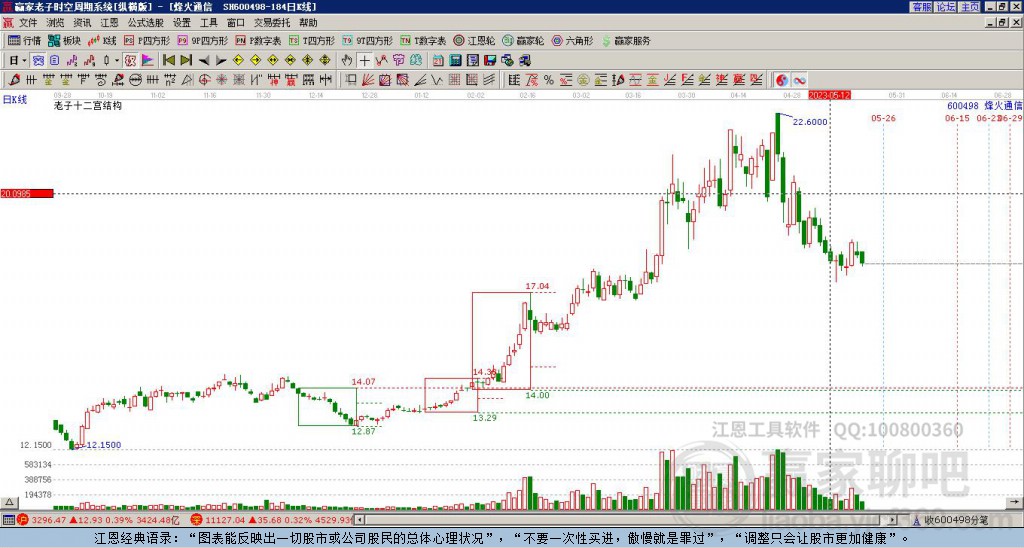This screenshot has width=1024, height=548.
Task: Select the pencil drawing tool
Action: coord(14,80)
